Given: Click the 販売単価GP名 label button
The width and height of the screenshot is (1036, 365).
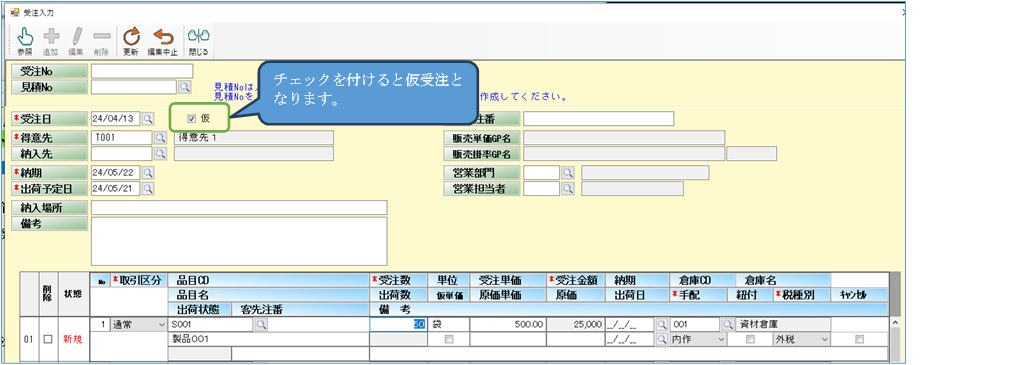Looking at the screenshot, I should coord(481,138).
